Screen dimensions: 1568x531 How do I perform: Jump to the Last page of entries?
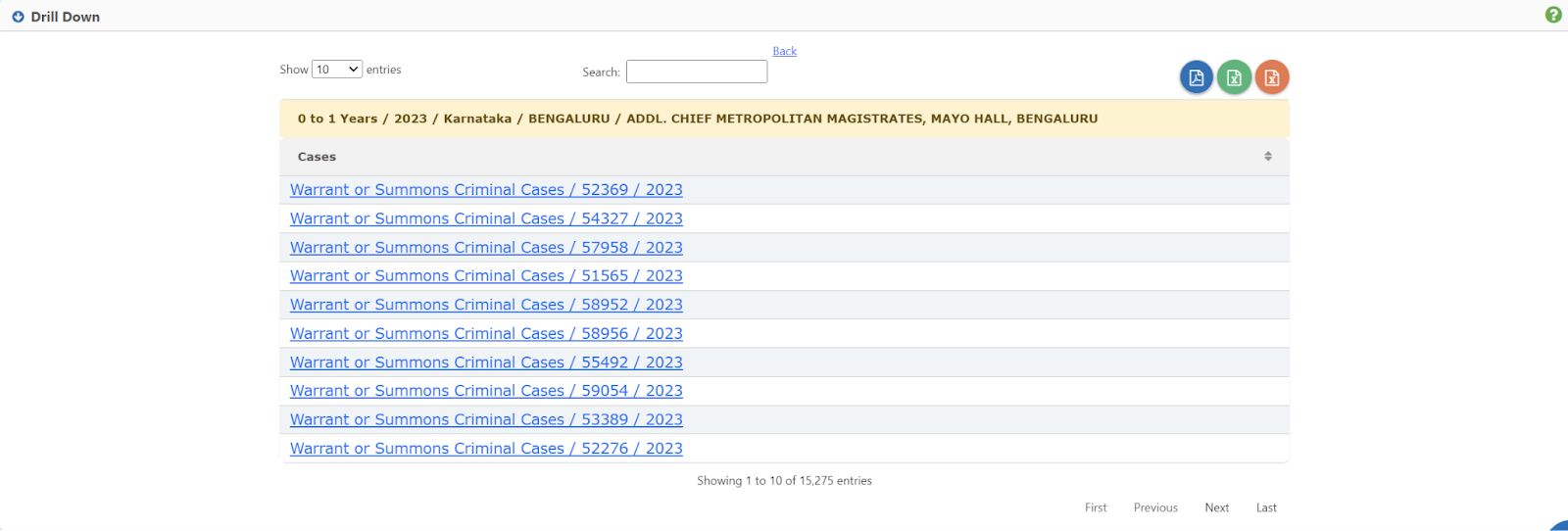[1266, 507]
